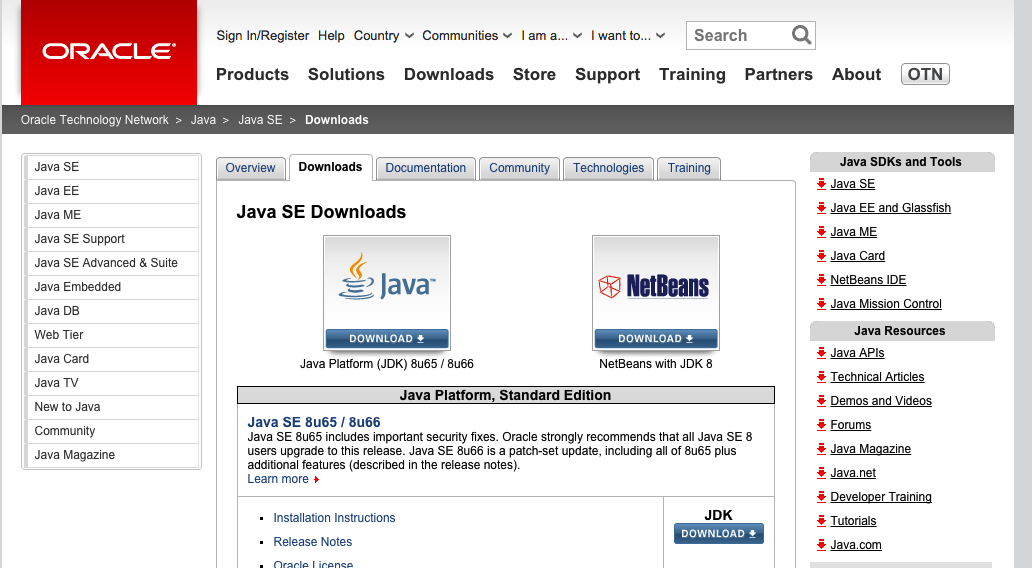The height and width of the screenshot is (568, 1032).
Task: Click the Java SE breadcrumb link
Action: tap(260, 120)
